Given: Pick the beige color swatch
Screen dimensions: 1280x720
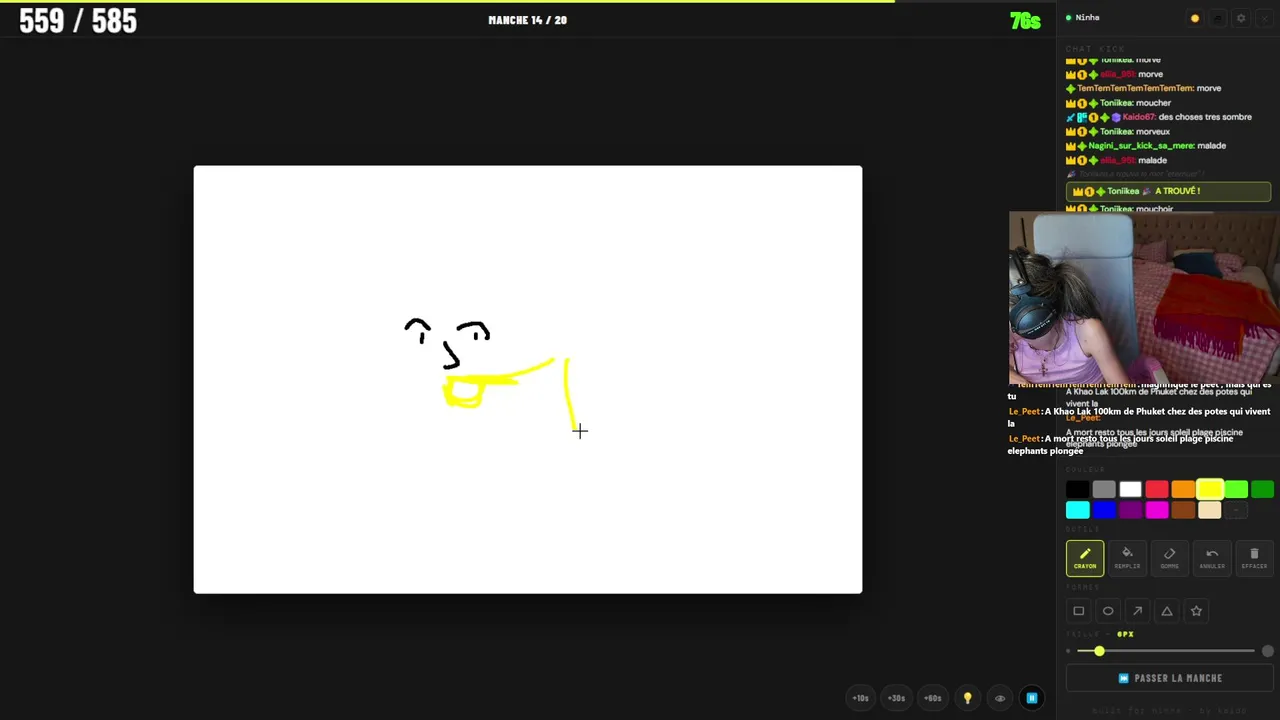Looking at the screenshot, I should pyautogui.click(x=1210, y=510).
